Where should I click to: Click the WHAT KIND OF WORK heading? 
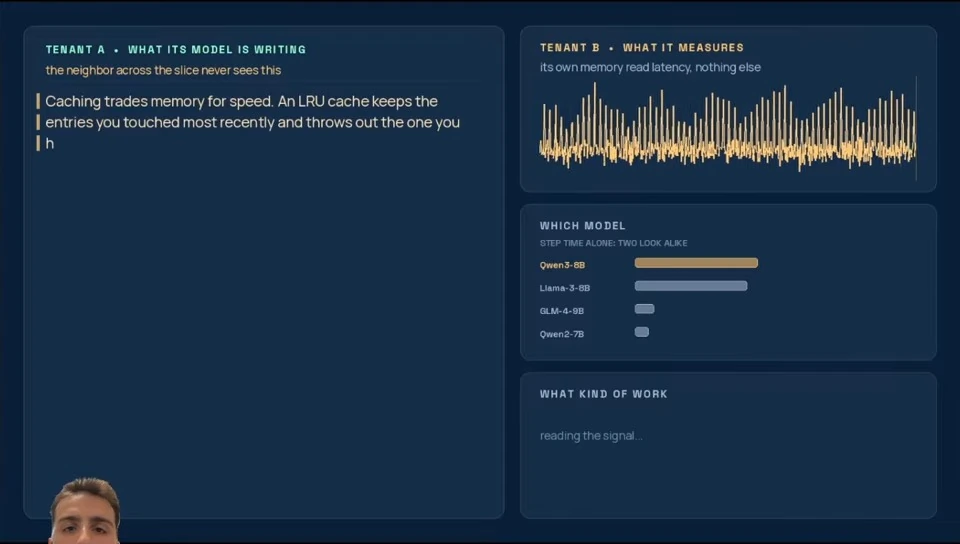[x=603, y=394]
